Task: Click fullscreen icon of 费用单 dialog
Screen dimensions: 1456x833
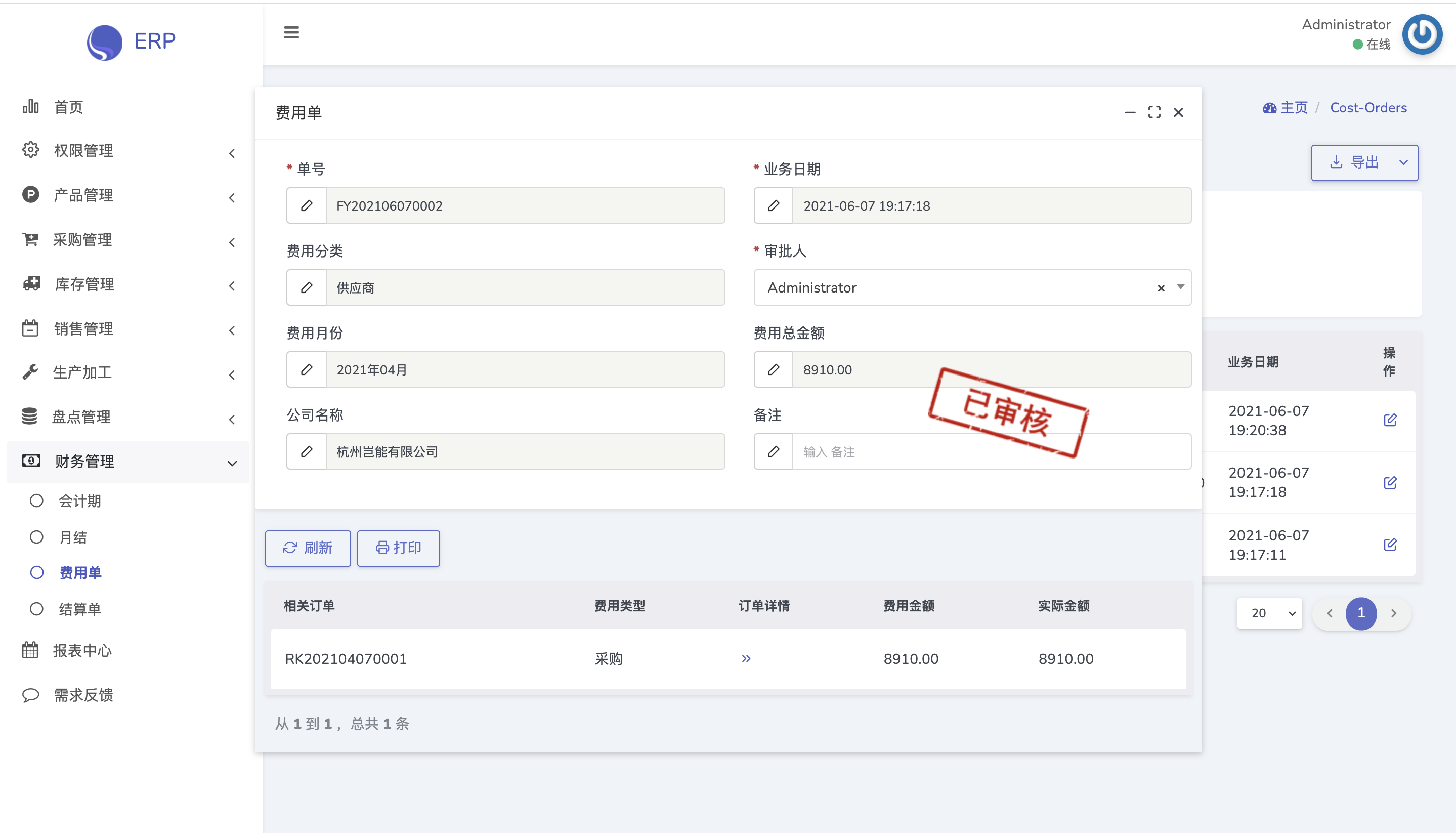Action: pyautogui.click(x=1154, y=113)
